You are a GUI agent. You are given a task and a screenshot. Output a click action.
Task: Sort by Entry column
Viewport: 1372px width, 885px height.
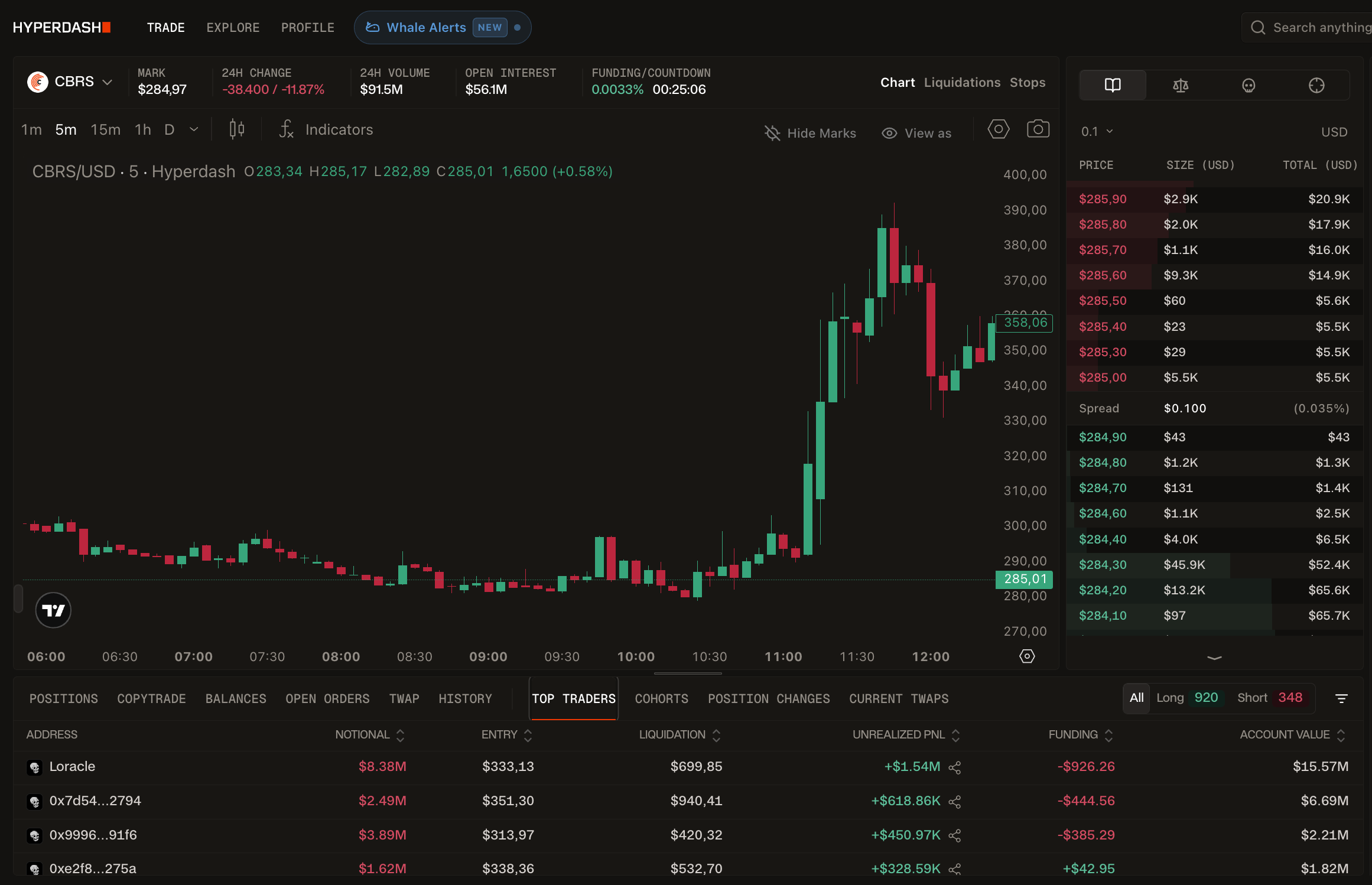[x=506, y=734]
